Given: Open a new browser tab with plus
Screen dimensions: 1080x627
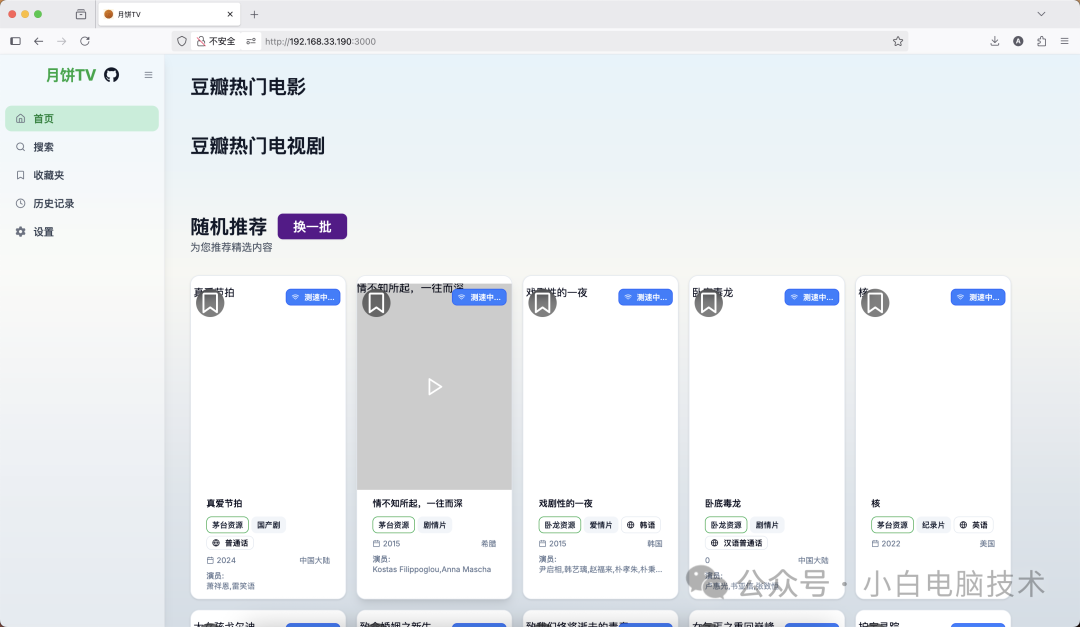Looking at the screenshot, I should [x=254, y=14].
